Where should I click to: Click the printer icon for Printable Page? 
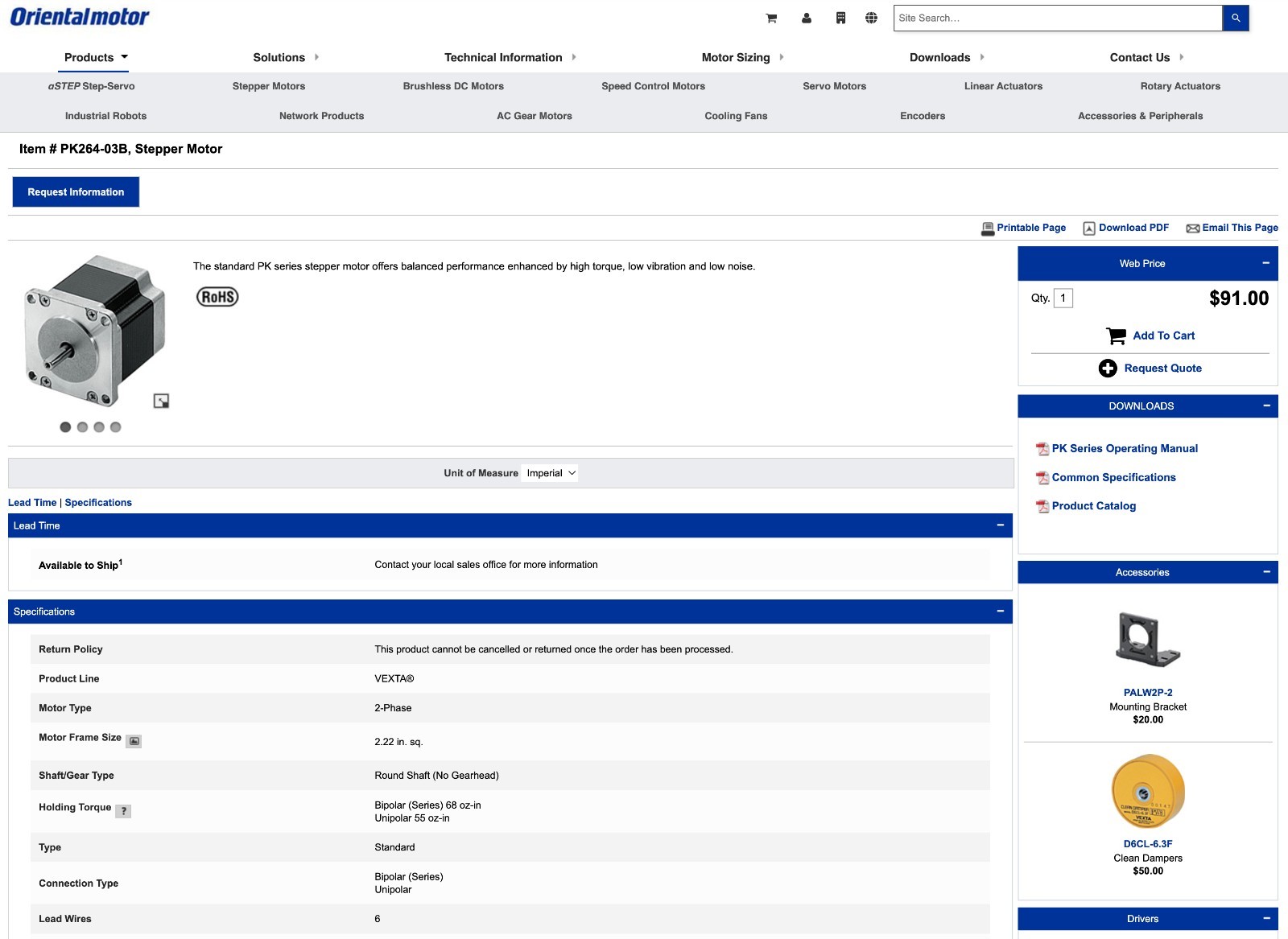point(988,229)
